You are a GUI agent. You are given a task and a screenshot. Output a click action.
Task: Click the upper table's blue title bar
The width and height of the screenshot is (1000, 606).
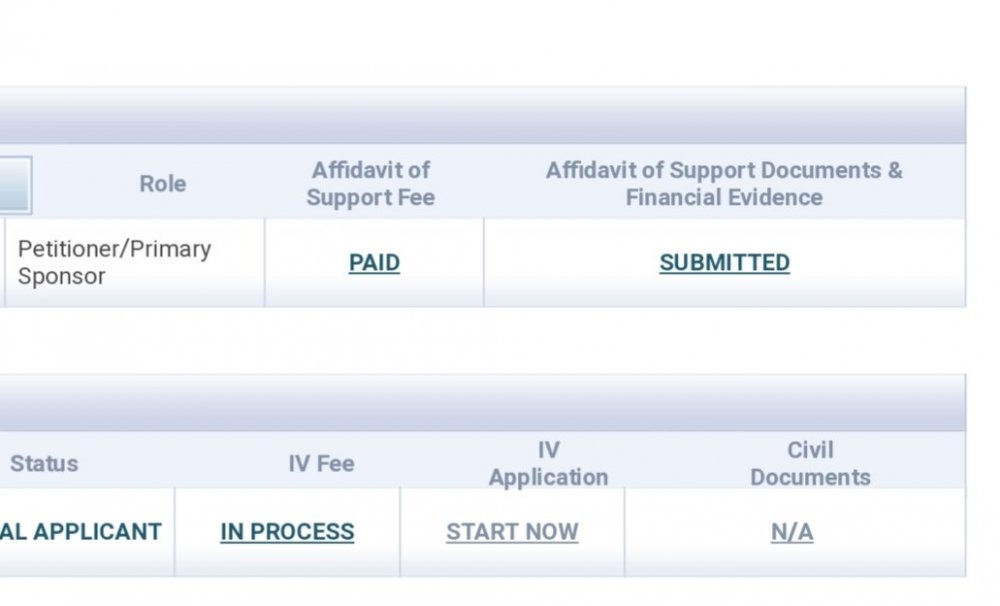(483, 115)
